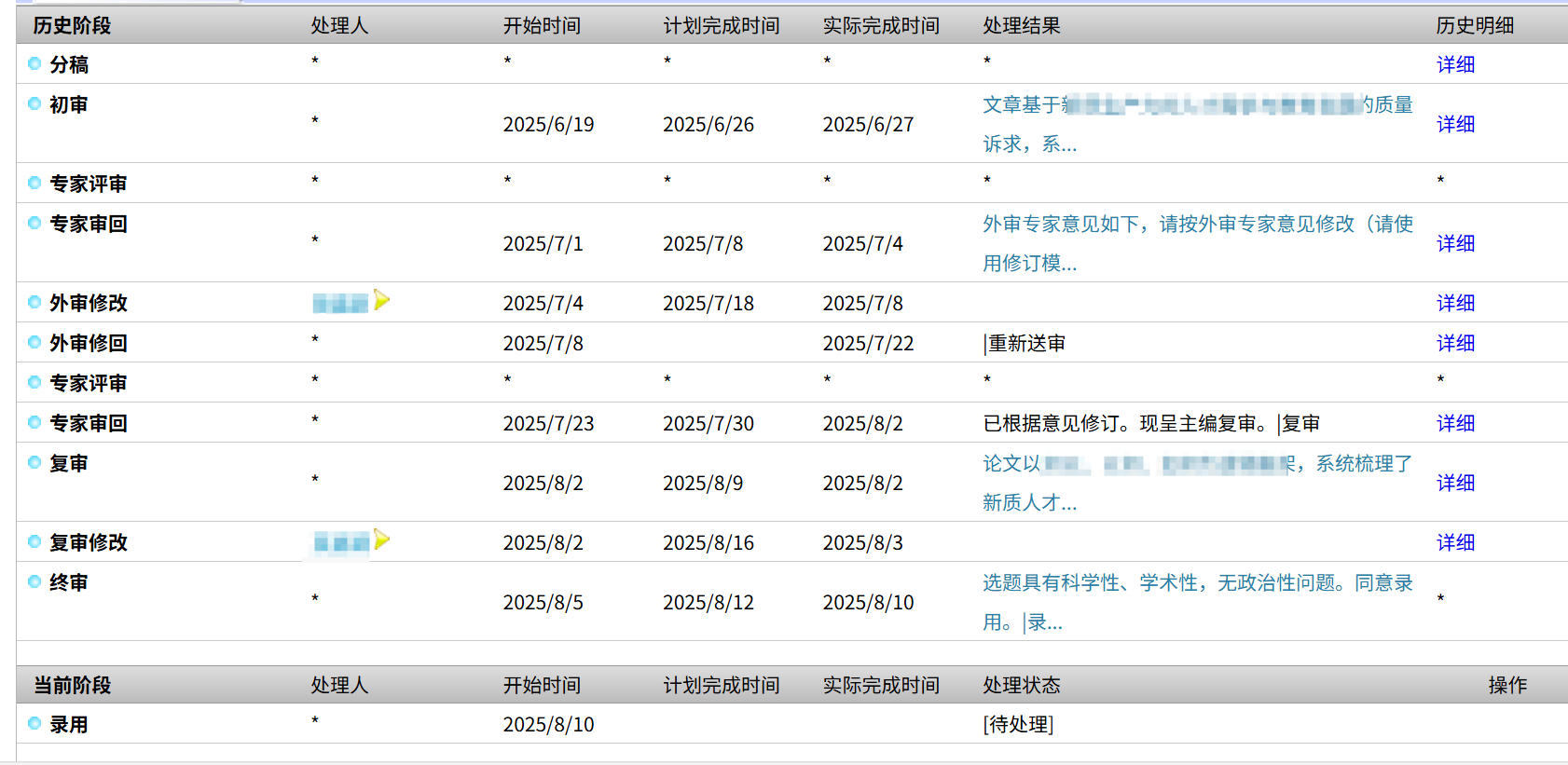Click the 论文以 result text in 复审 row
The height and width of the screenshot is (765, 1568).
tap(1011, 464)
